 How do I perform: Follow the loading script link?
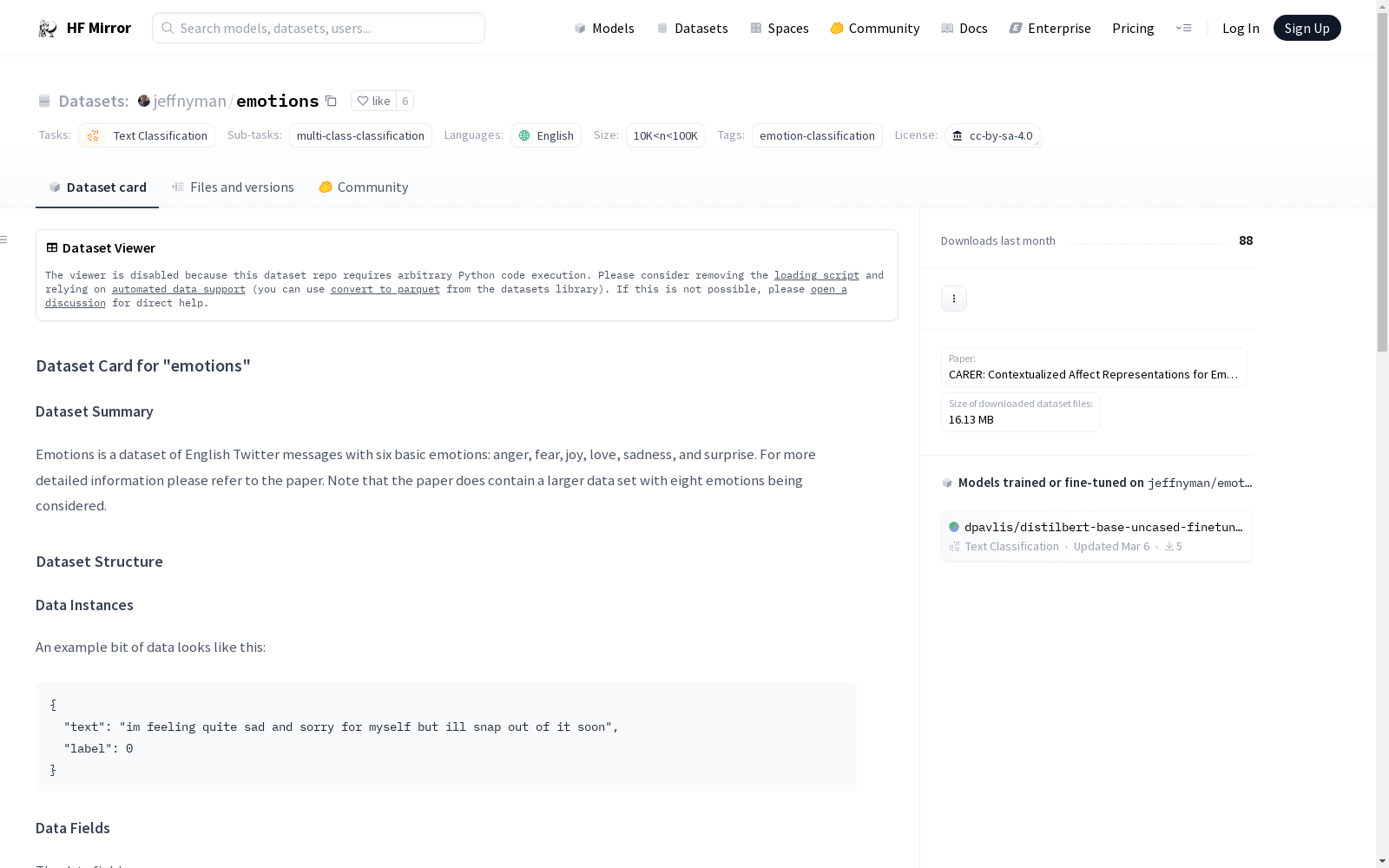pos(816,275)
